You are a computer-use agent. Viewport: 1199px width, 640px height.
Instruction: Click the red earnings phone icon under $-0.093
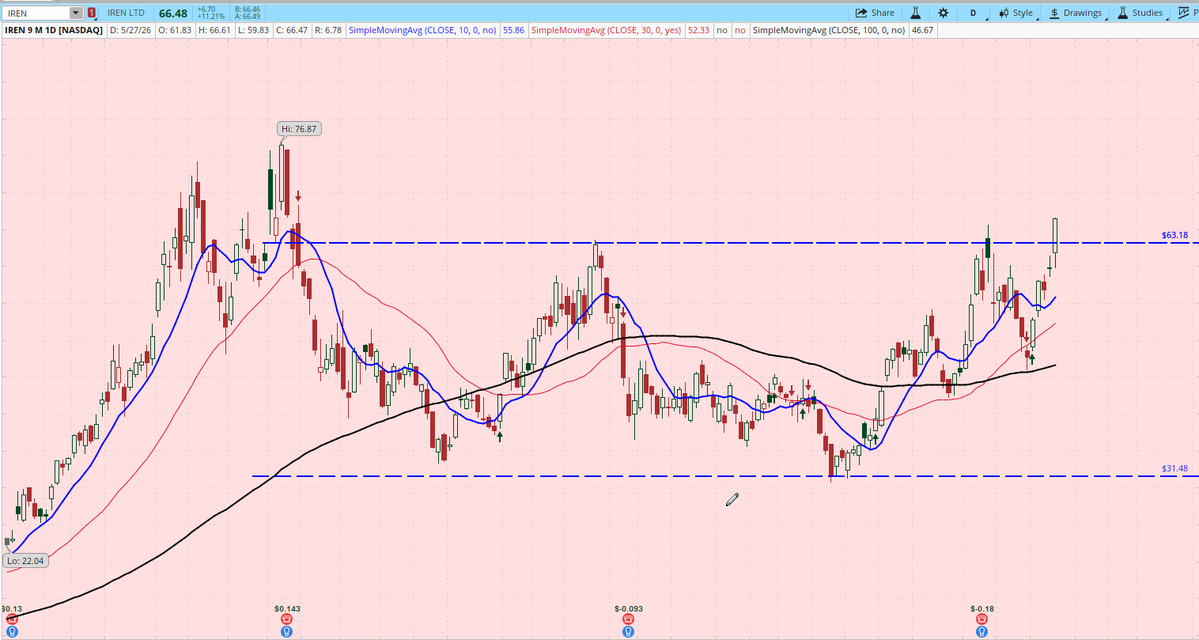(628, 619)
